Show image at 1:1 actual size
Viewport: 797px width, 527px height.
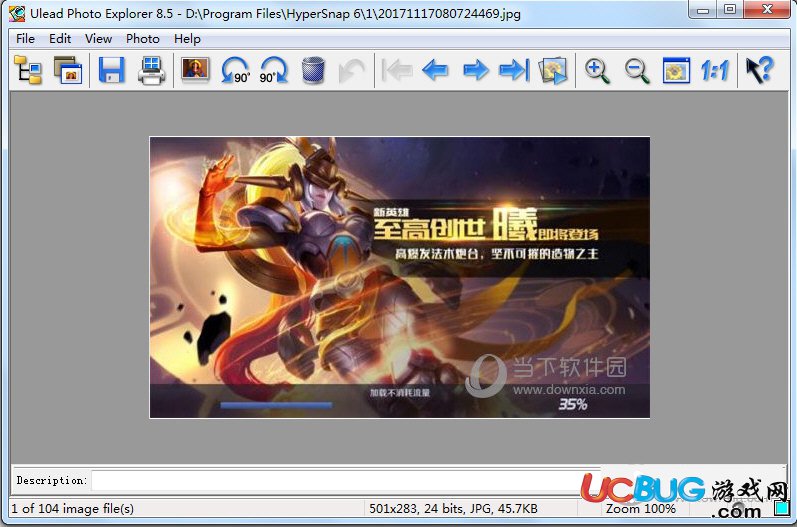tap(715, 70)
